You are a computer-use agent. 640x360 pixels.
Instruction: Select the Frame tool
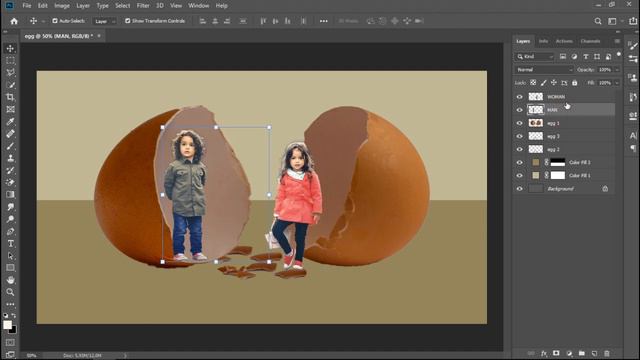(11, 109)
